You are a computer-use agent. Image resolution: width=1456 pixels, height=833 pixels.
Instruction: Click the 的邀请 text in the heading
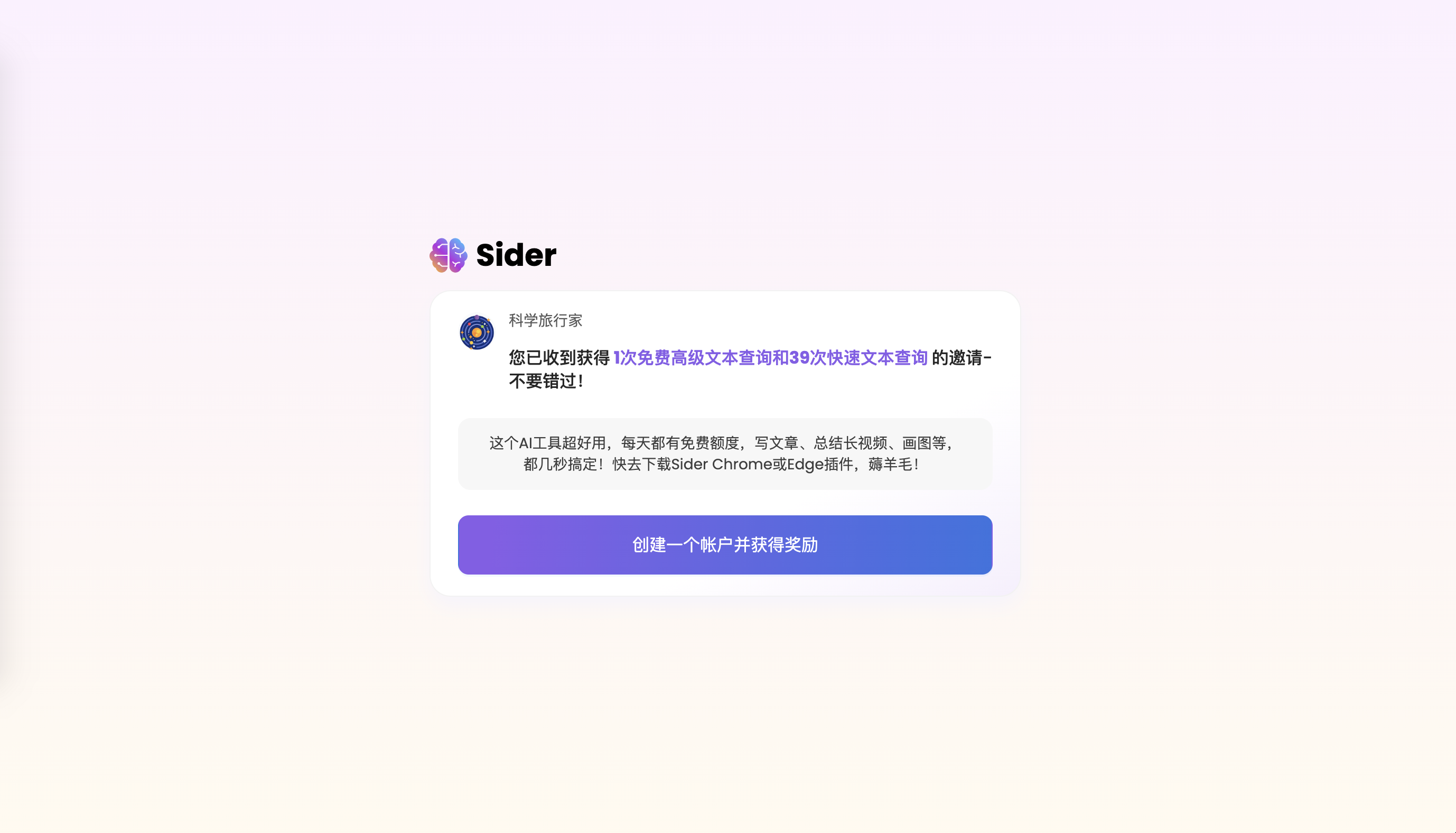(957, 358)
